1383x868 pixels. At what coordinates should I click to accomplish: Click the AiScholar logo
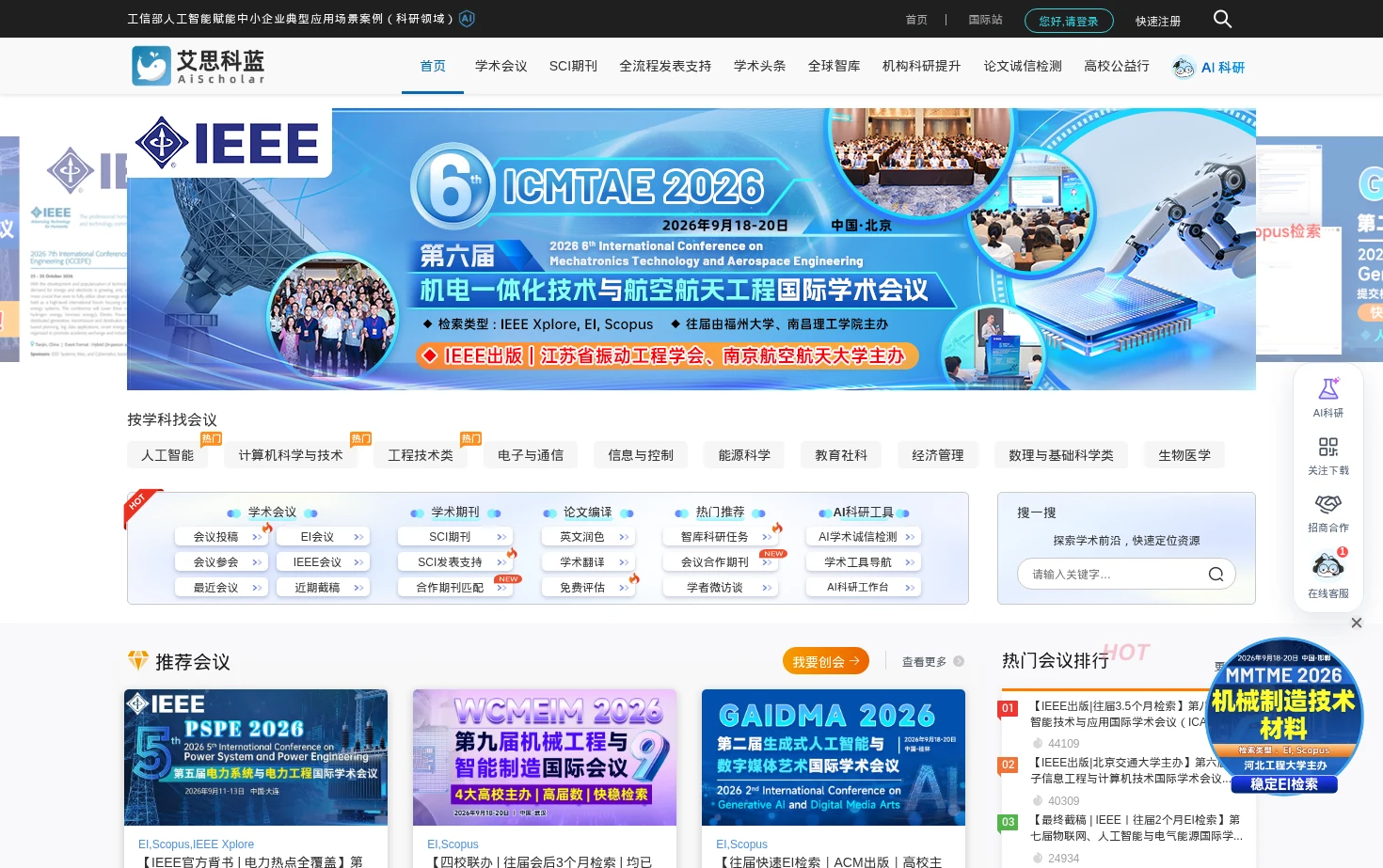point(199,66)
